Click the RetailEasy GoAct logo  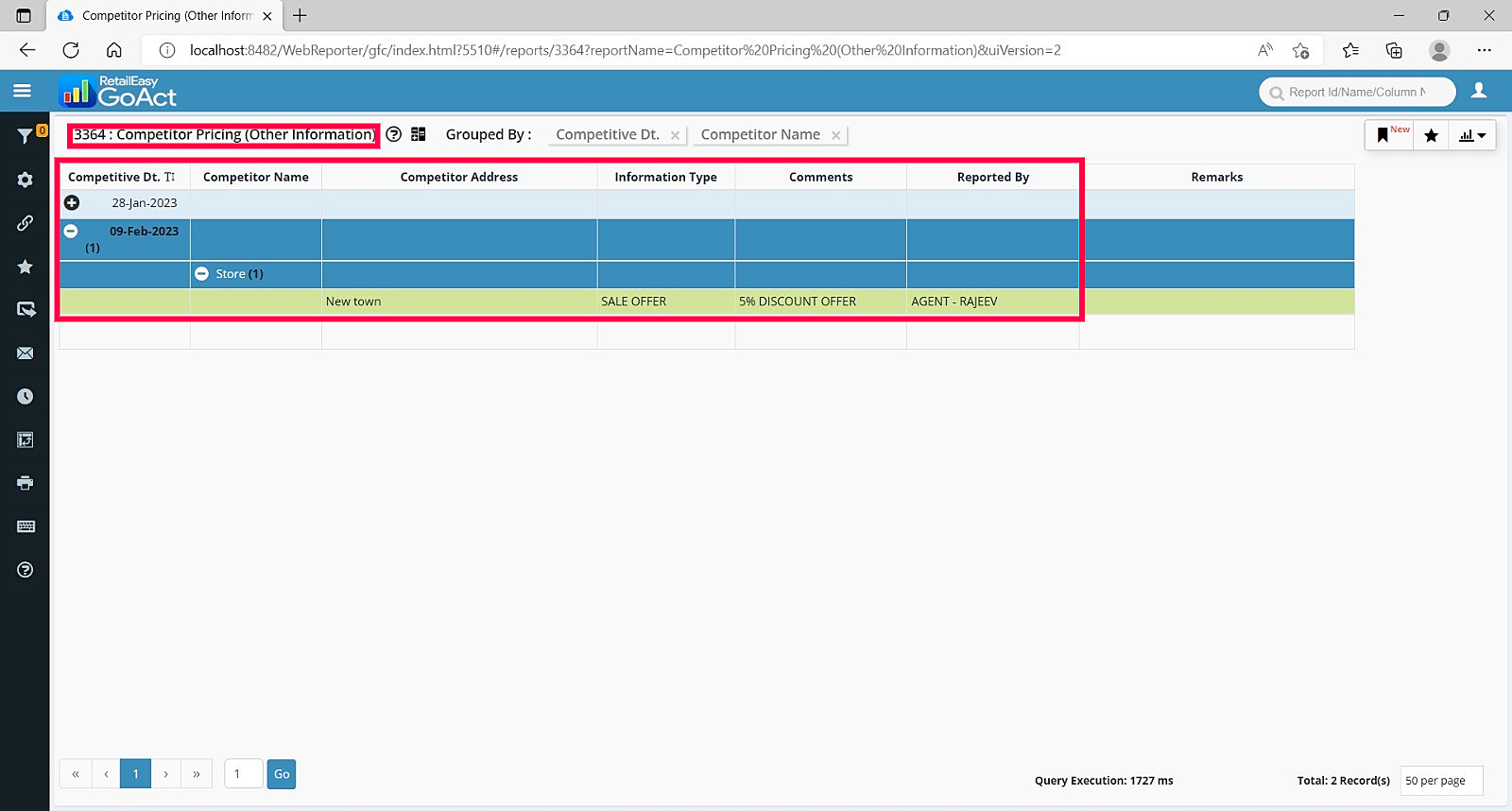(x=118, y=91)
